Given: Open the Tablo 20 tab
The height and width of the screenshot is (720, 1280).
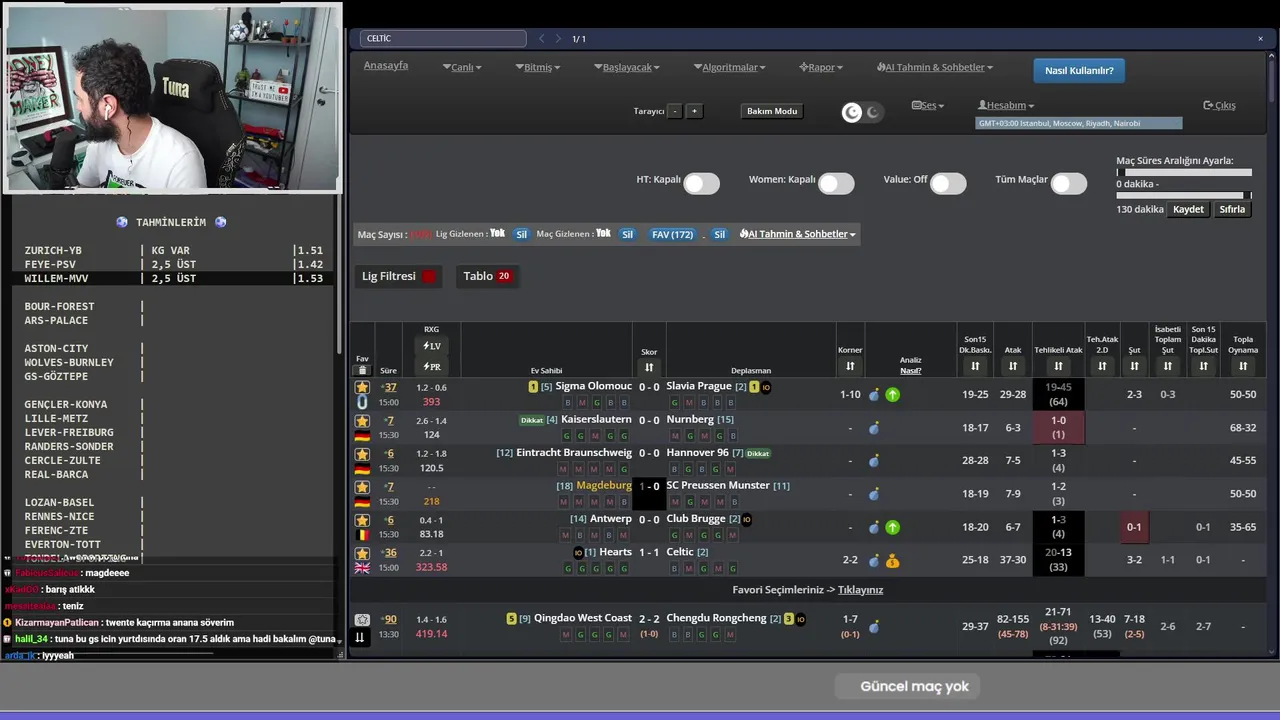Looking at the screenshot, I should 487,276.
